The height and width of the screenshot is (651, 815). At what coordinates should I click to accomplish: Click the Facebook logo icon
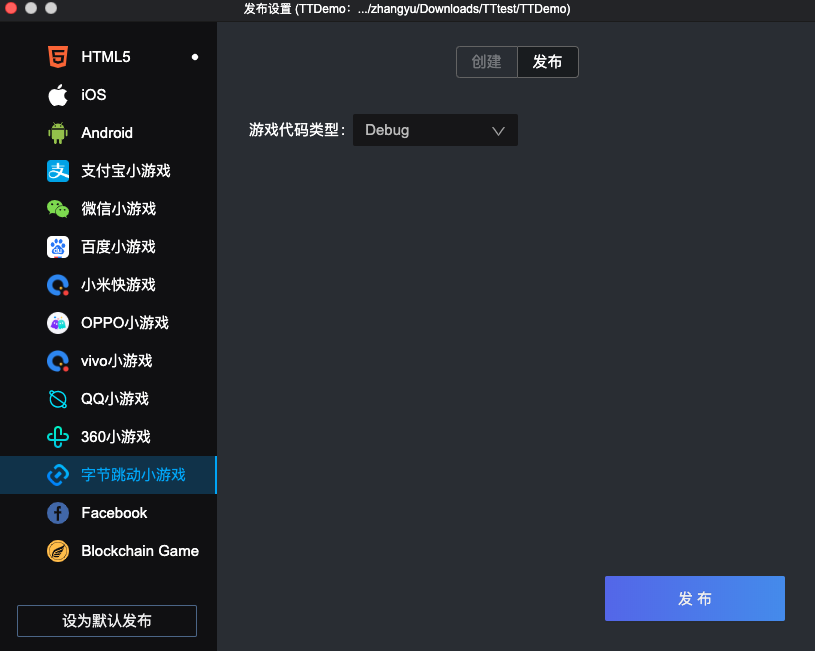coord(58,513)
